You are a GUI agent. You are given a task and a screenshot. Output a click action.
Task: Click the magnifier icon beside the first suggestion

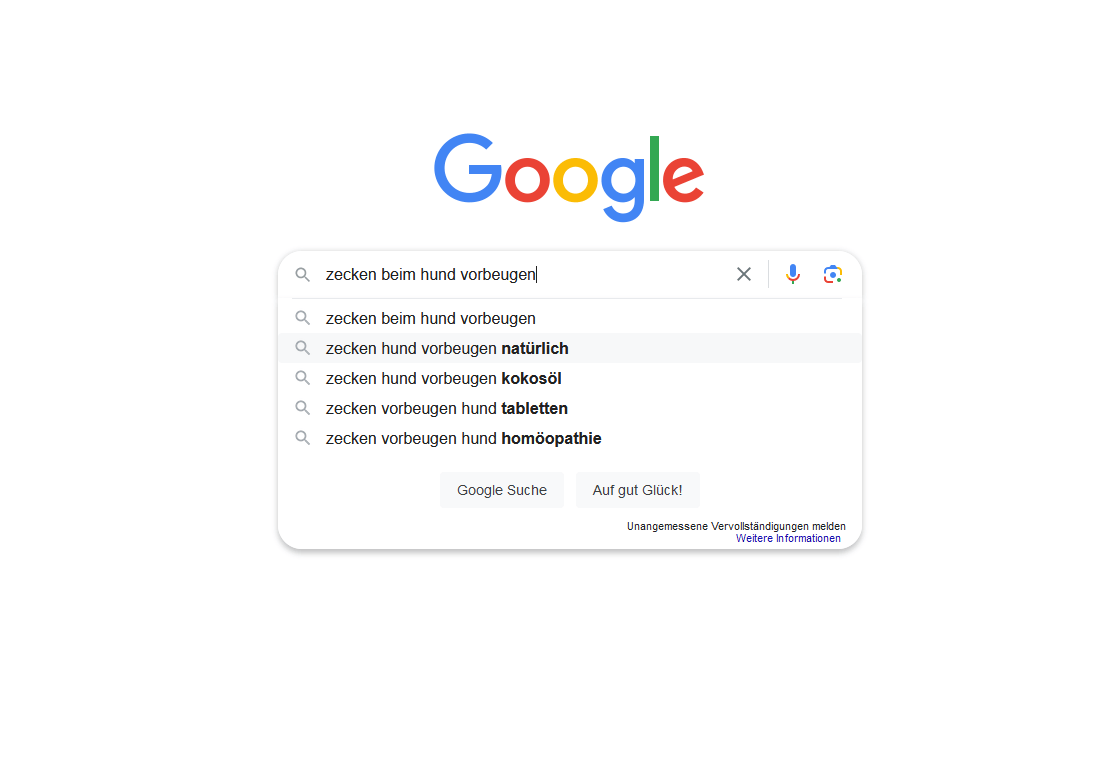(x=303, y=318)
